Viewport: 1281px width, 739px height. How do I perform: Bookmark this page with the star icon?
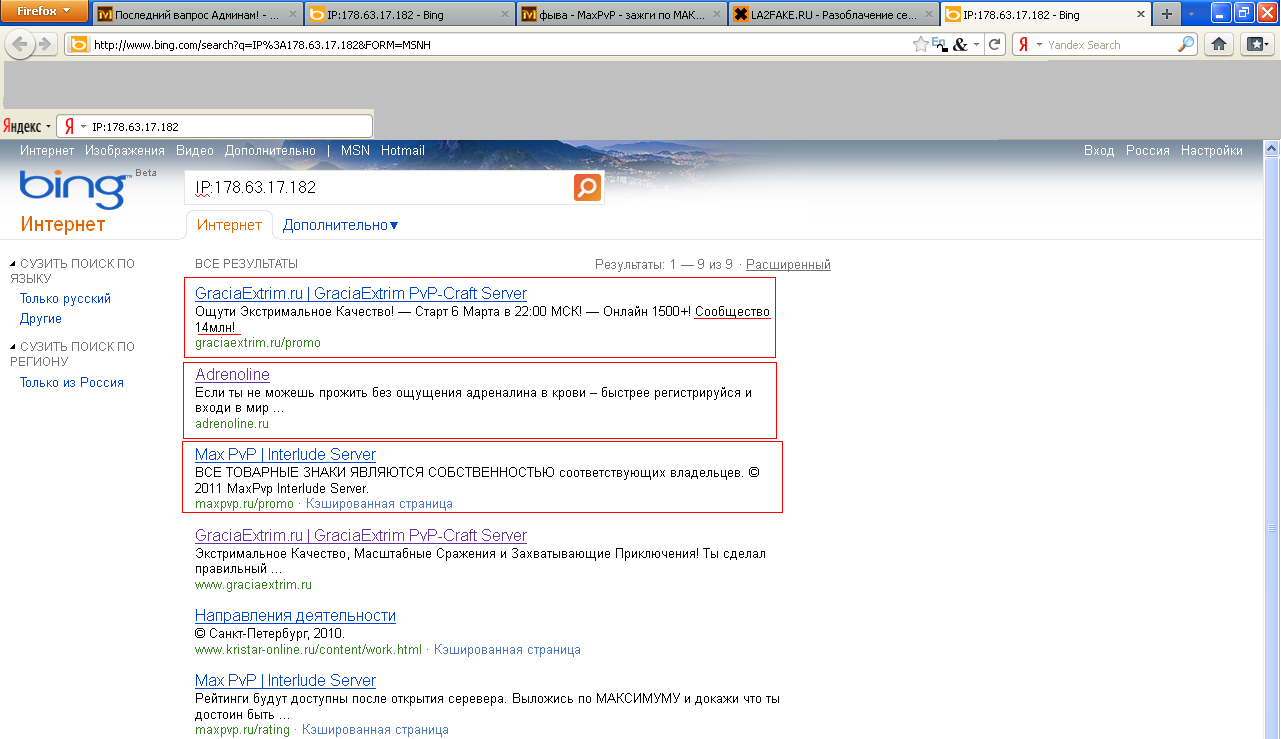[920, 45]
